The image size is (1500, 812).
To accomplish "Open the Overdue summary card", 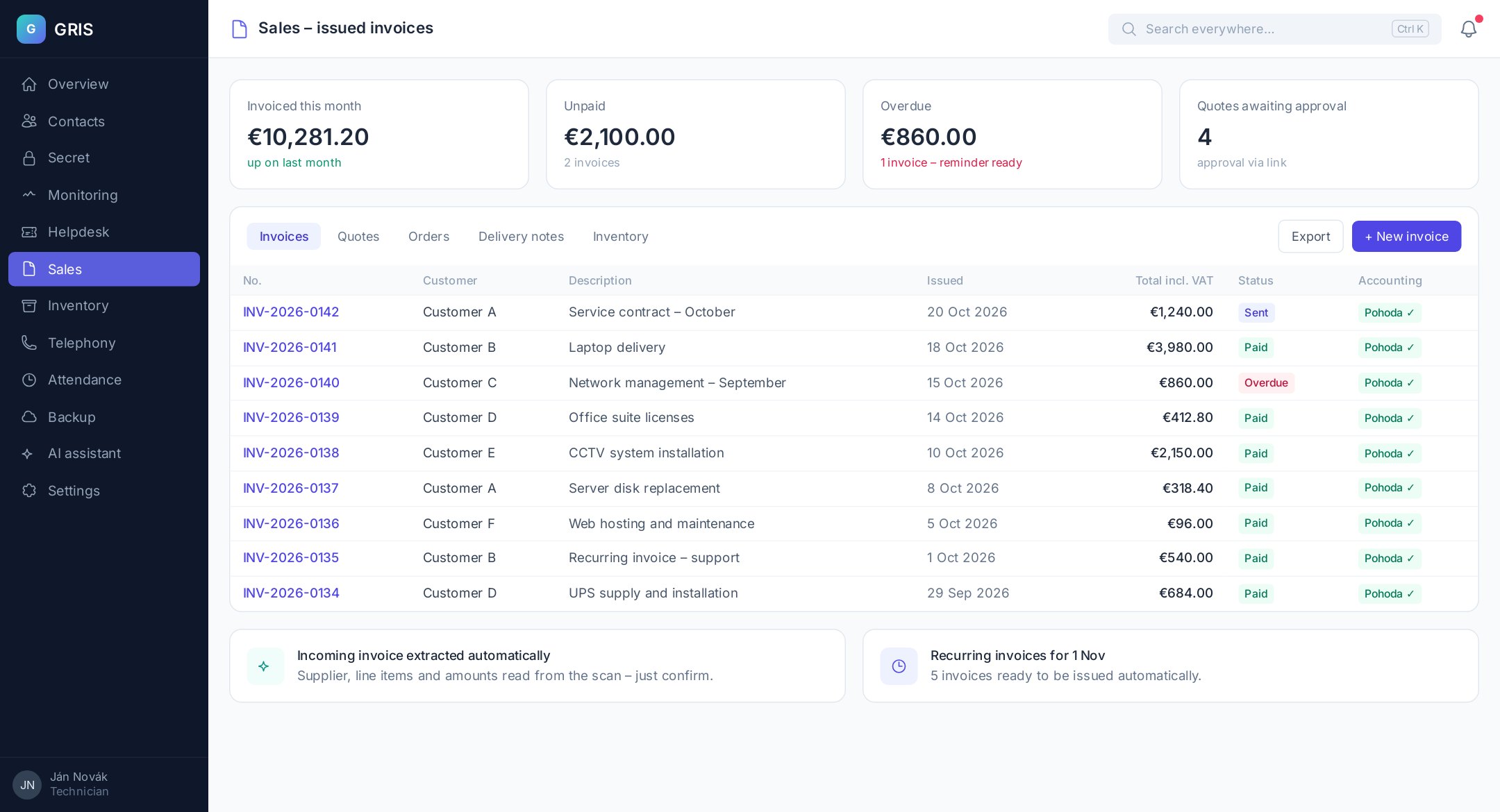I will pos(1012,134).
